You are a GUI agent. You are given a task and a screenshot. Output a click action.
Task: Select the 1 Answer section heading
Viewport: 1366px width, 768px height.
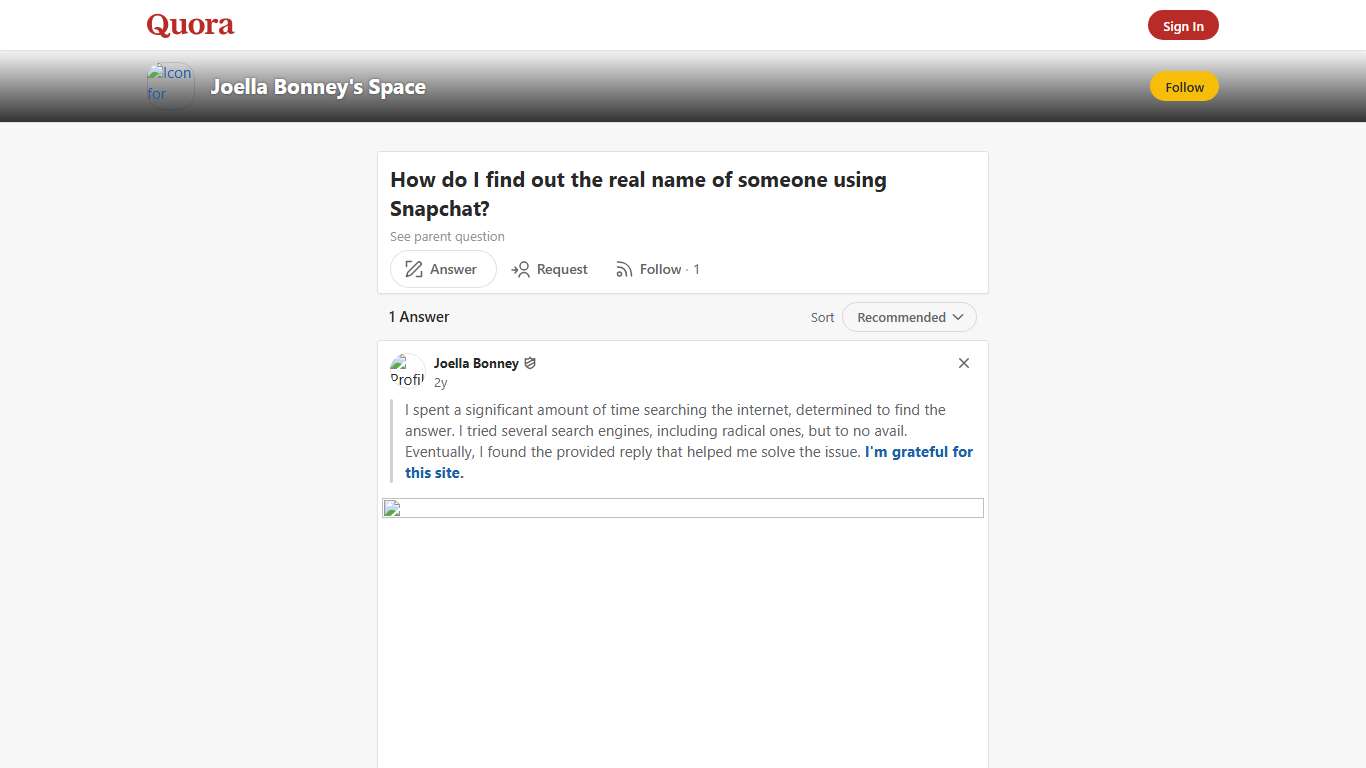point(418,316)
